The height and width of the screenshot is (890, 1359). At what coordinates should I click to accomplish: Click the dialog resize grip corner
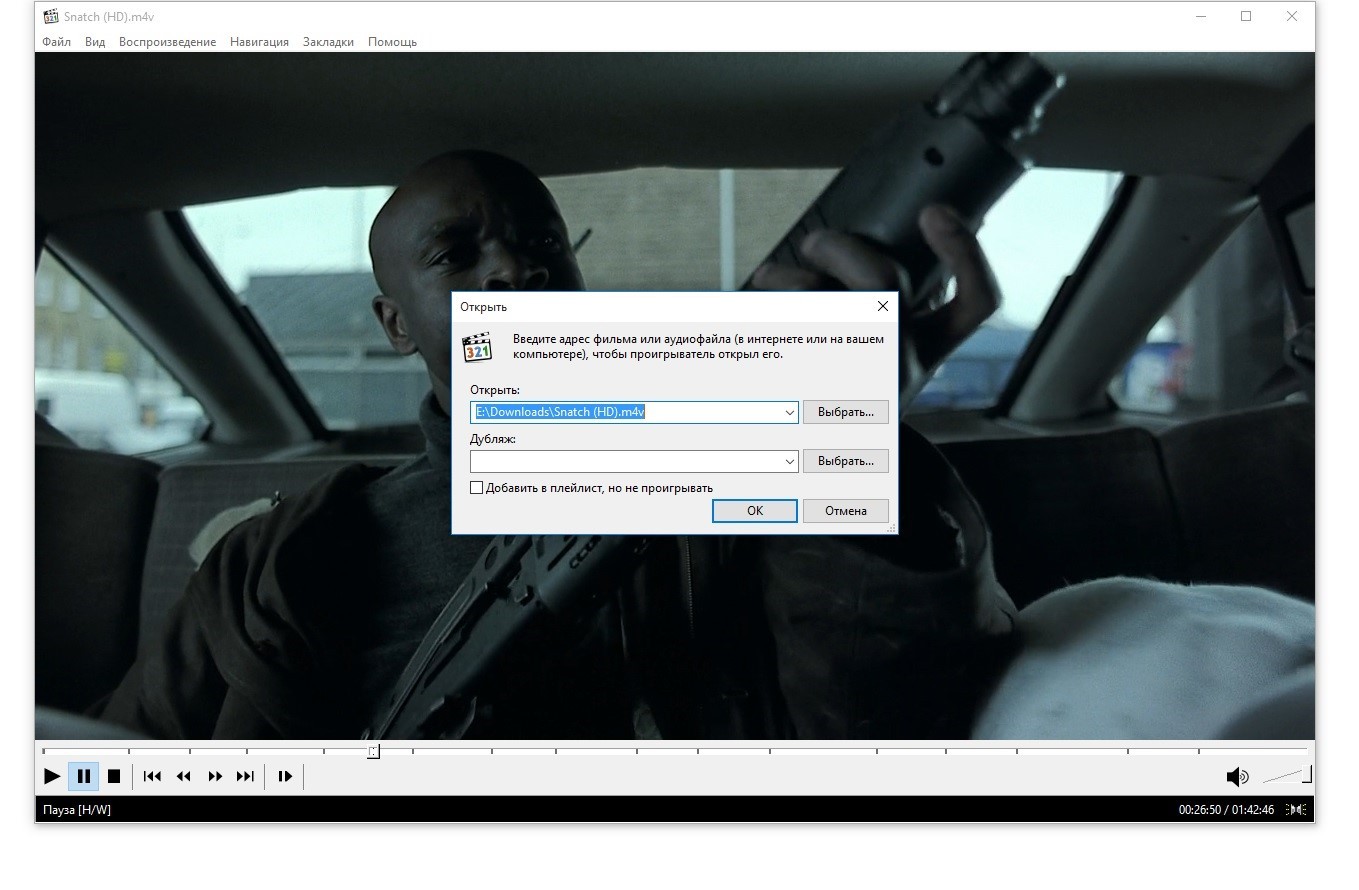(x=891, y=528)
